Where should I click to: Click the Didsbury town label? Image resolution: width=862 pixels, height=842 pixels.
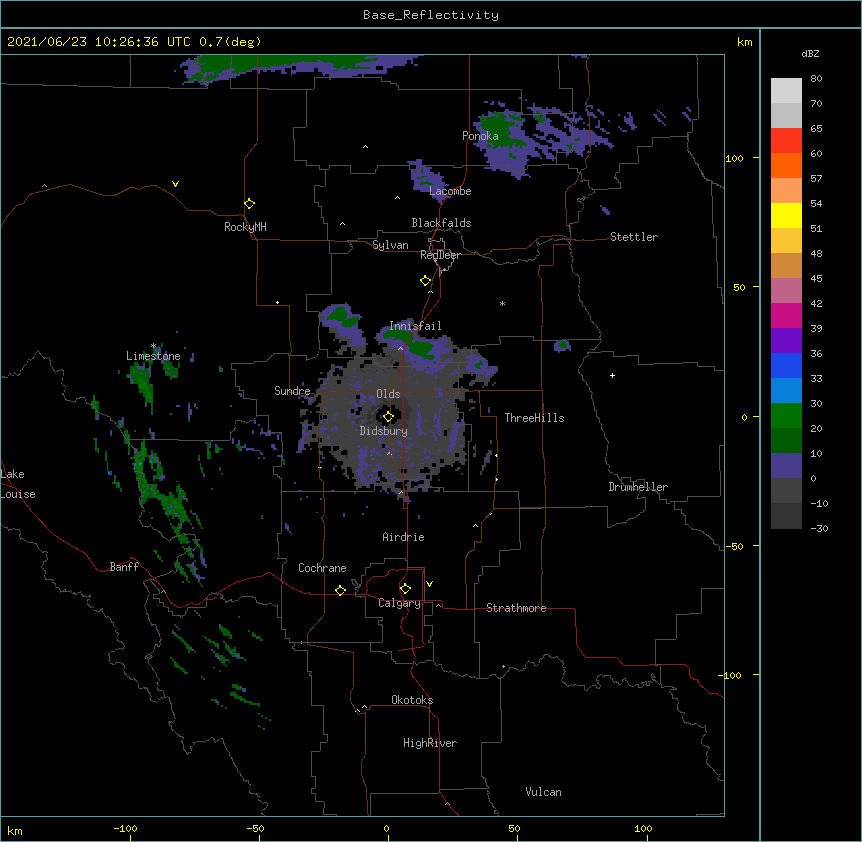coord(384,431)
